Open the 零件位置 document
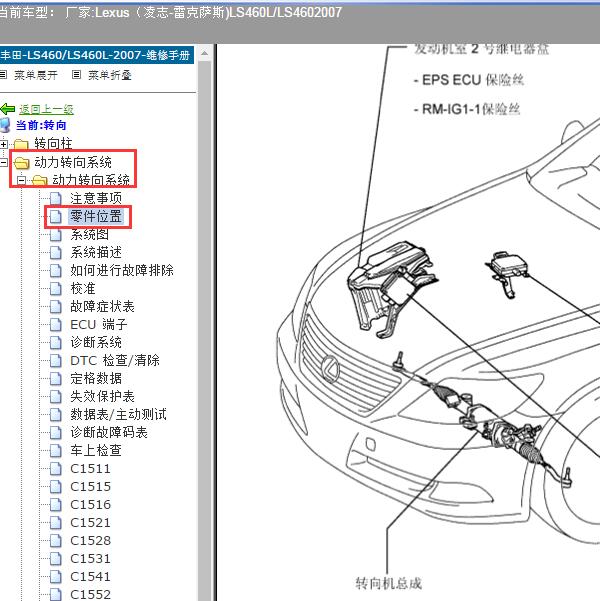The width and height of the screenshot is (600, 601). (x=96, y=216)
